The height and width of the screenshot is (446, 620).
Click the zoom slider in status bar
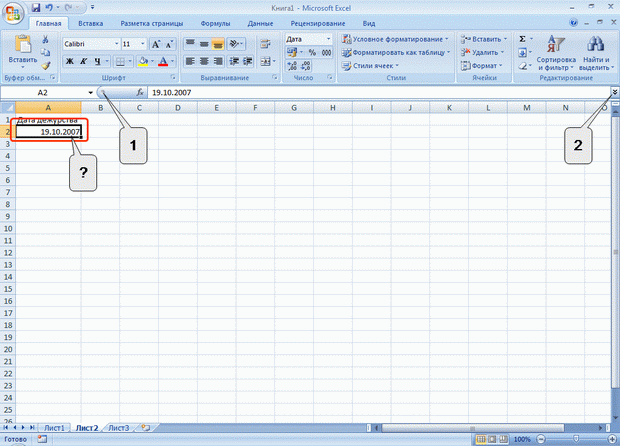pyautogui.click(x=575, y=439)
